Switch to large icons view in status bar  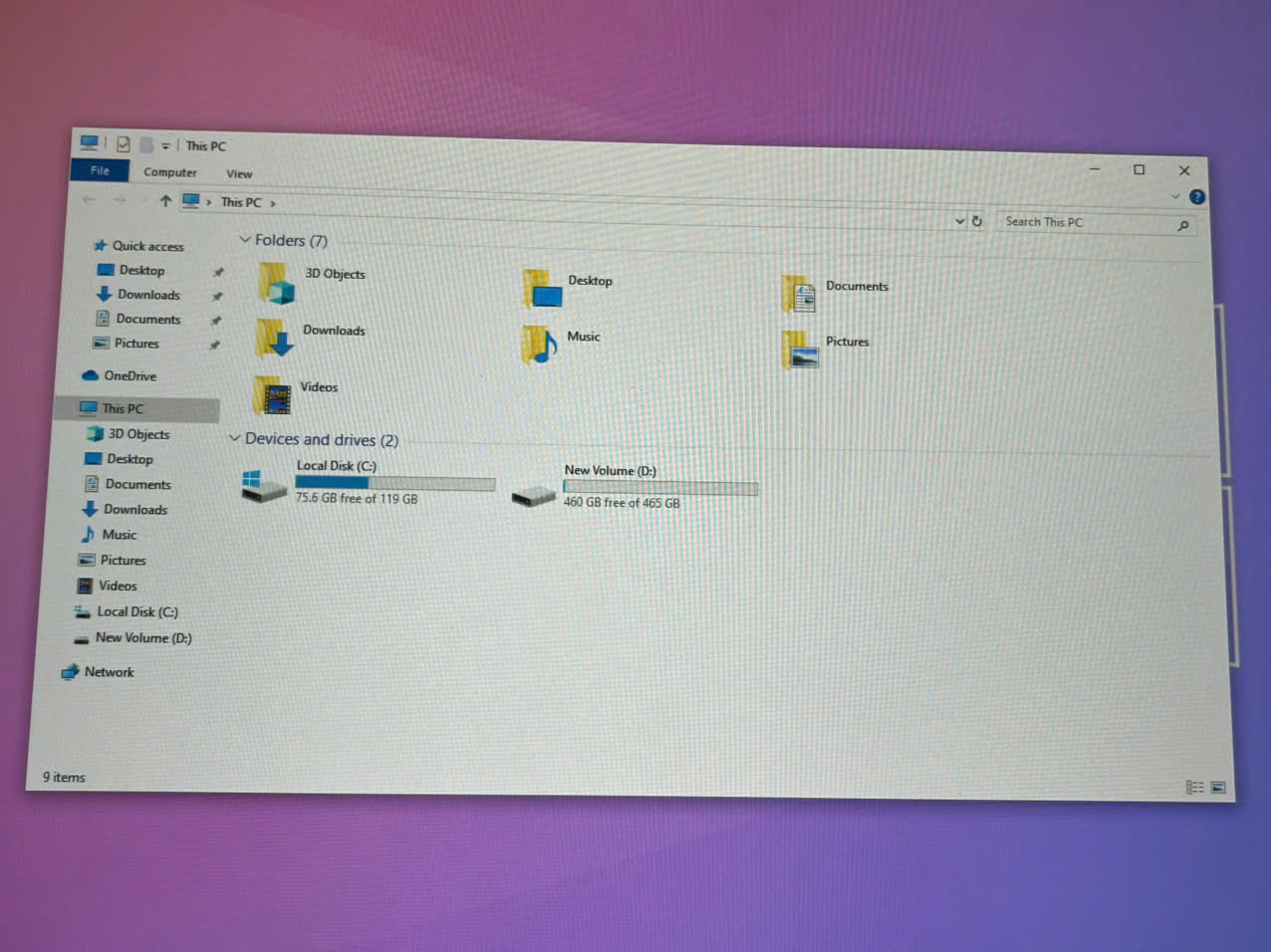(x=1218, y=787)
